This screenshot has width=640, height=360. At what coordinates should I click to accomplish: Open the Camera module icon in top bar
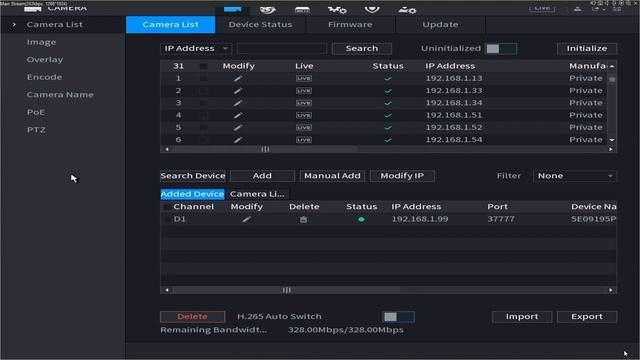pyautogui.click(x=233, y=9)
